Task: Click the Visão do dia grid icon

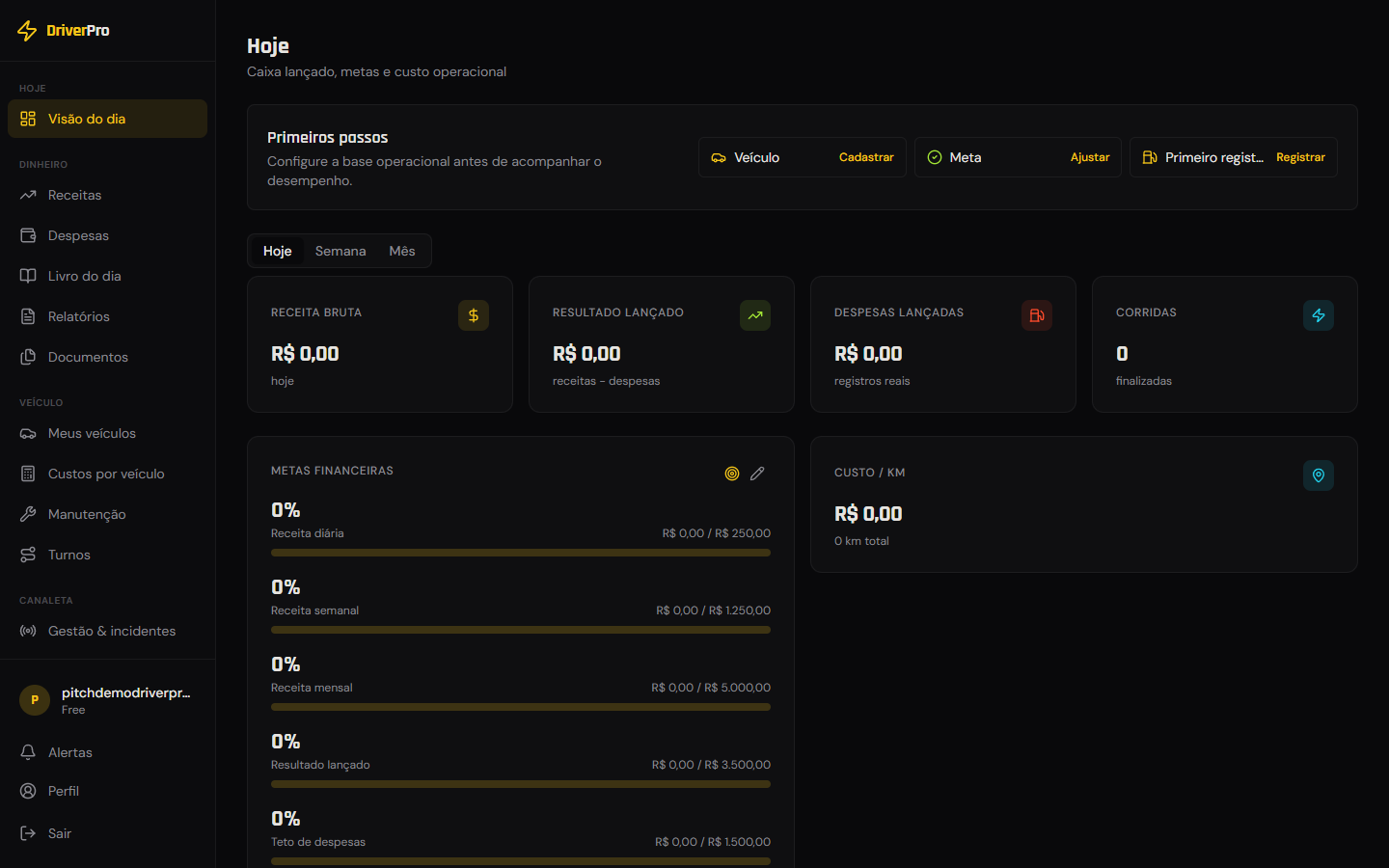Action: pos(28,119)
